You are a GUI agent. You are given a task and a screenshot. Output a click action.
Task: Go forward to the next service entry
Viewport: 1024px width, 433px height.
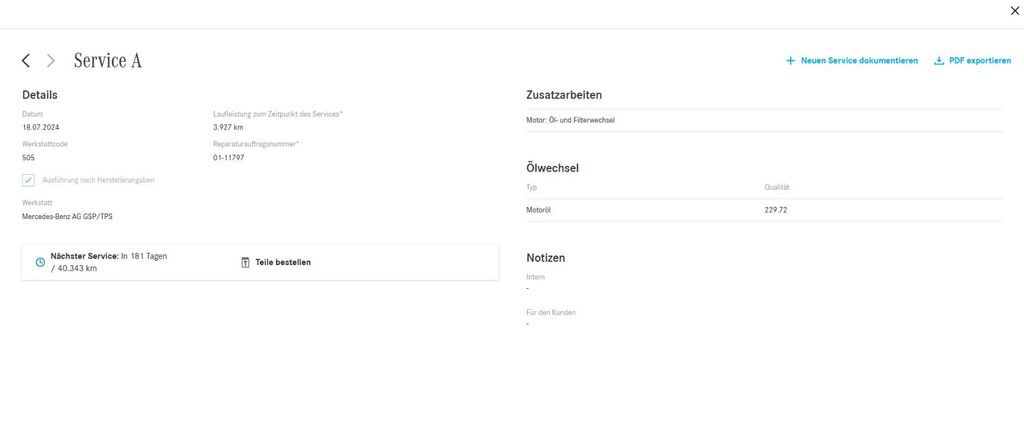pyautogui.click(x=51, y=61)
